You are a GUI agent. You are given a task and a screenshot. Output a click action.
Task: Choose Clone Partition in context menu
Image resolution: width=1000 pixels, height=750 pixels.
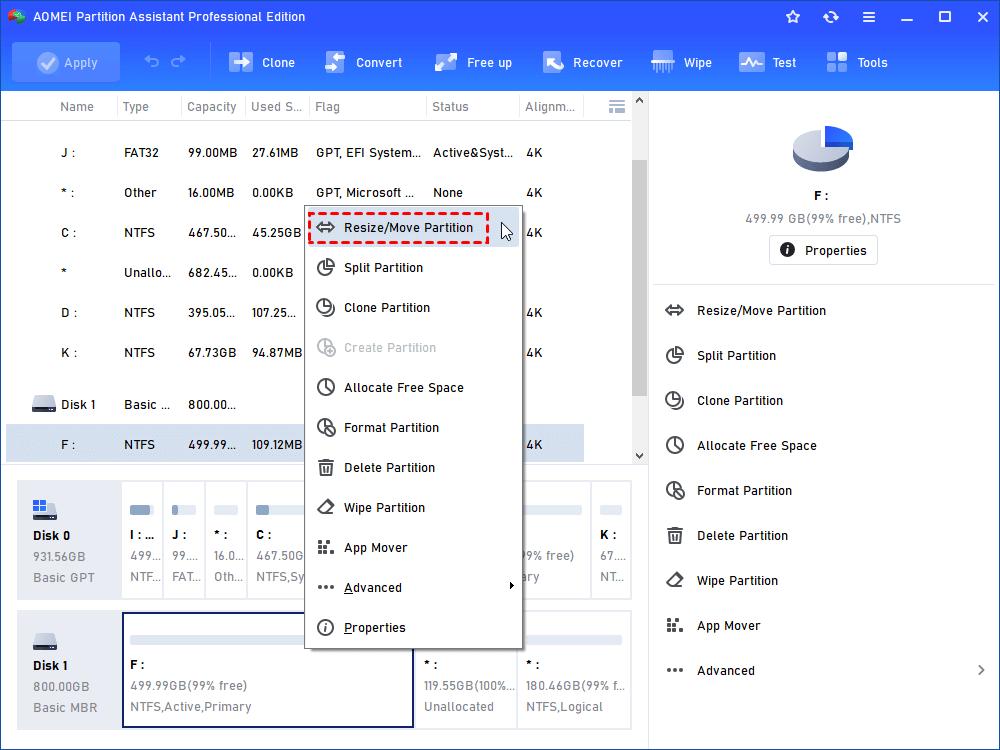tap(413, 307)
